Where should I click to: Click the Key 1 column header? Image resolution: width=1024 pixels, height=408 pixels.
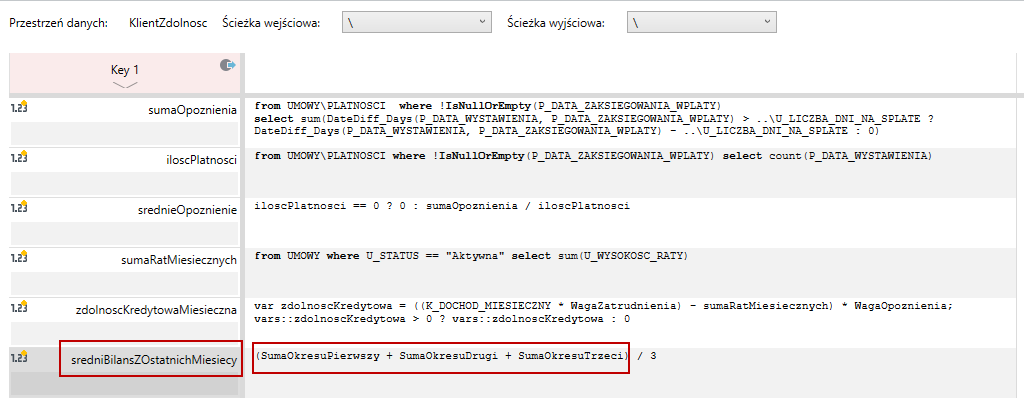pos(125,72)
